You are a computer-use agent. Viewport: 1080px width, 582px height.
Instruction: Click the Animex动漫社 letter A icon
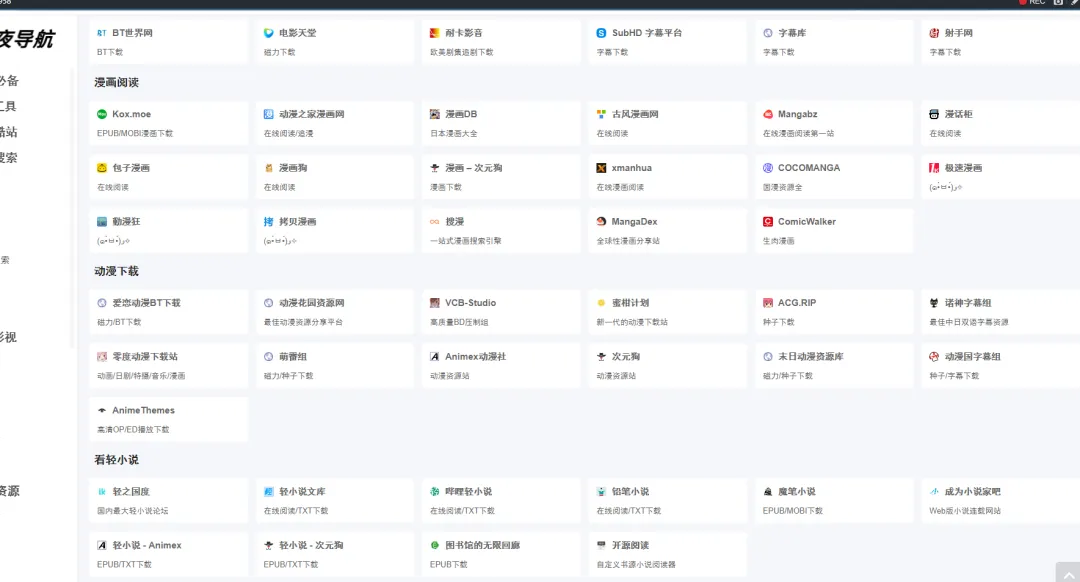coord(435,357)
